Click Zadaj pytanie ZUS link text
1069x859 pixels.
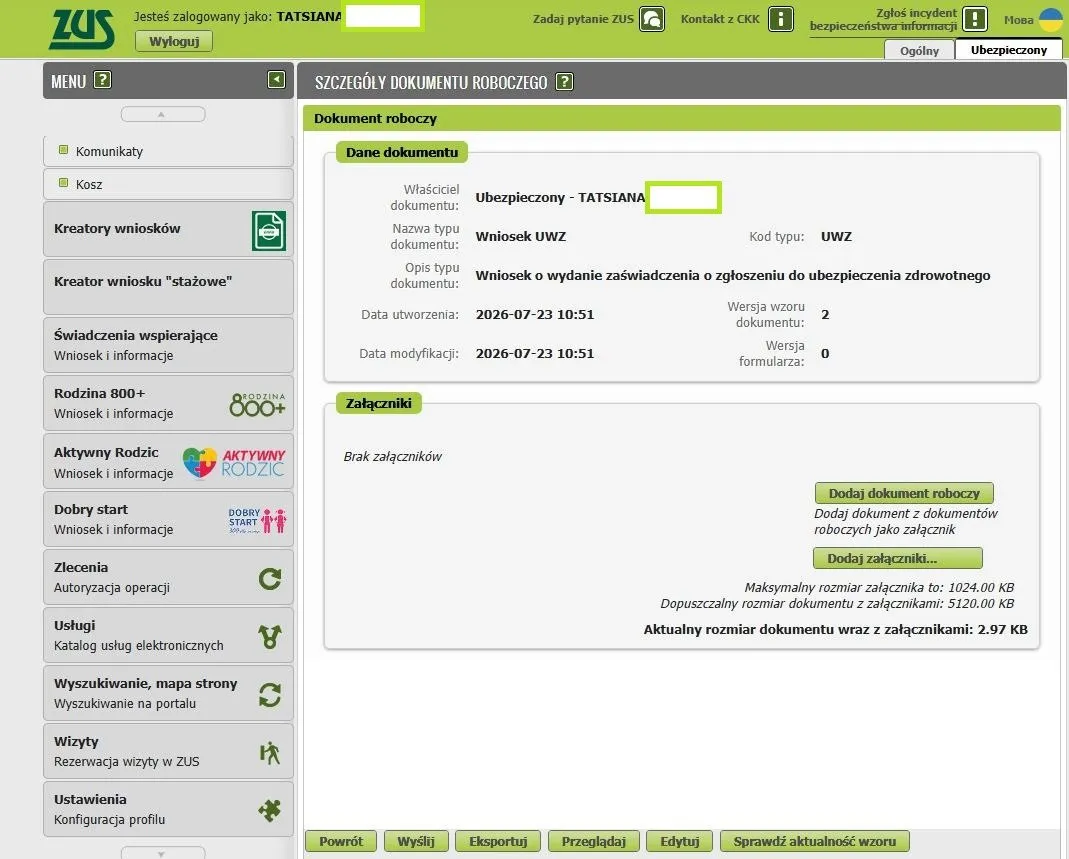pos(584,19)
